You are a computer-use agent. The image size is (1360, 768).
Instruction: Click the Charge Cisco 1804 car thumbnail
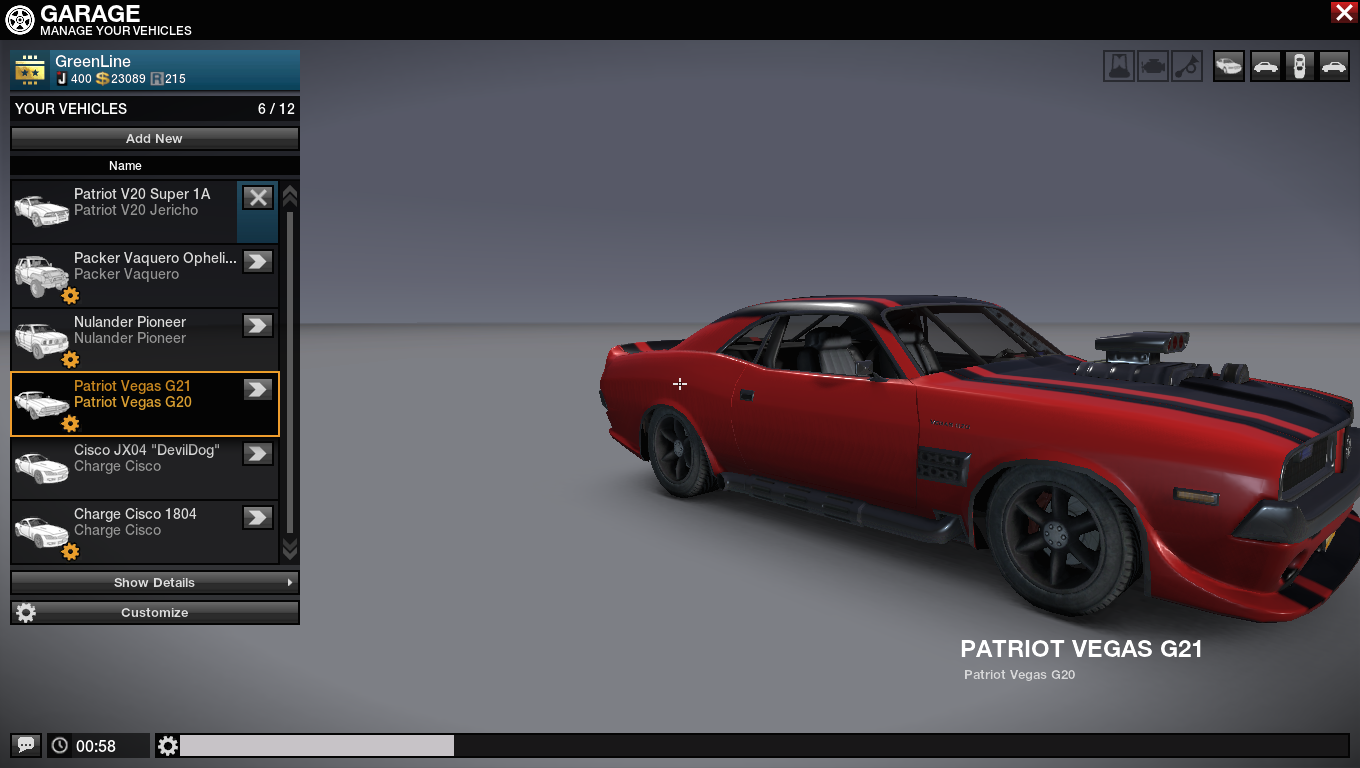41,531
